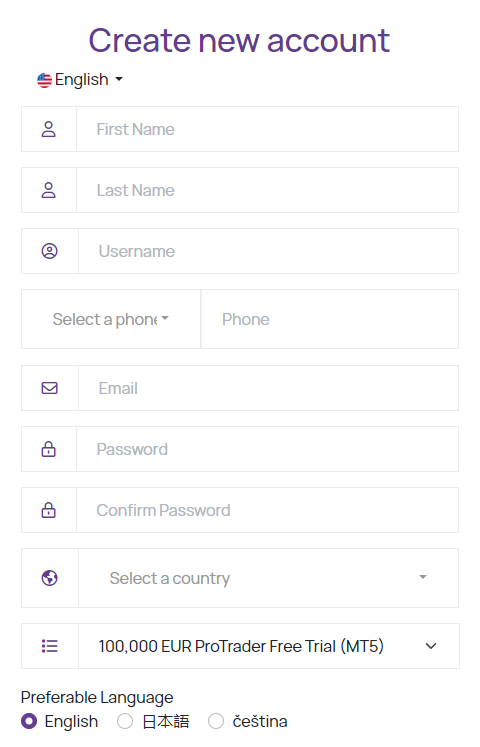Select 日本語 as preferable language
Viewport: 480px width, 747px height.
(125, 721)
